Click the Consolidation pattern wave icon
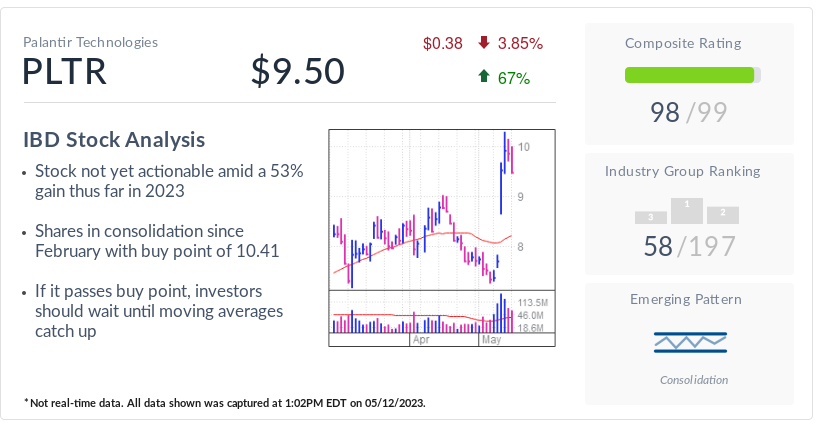This screenshot has height=430, width=816. point(690,343)
